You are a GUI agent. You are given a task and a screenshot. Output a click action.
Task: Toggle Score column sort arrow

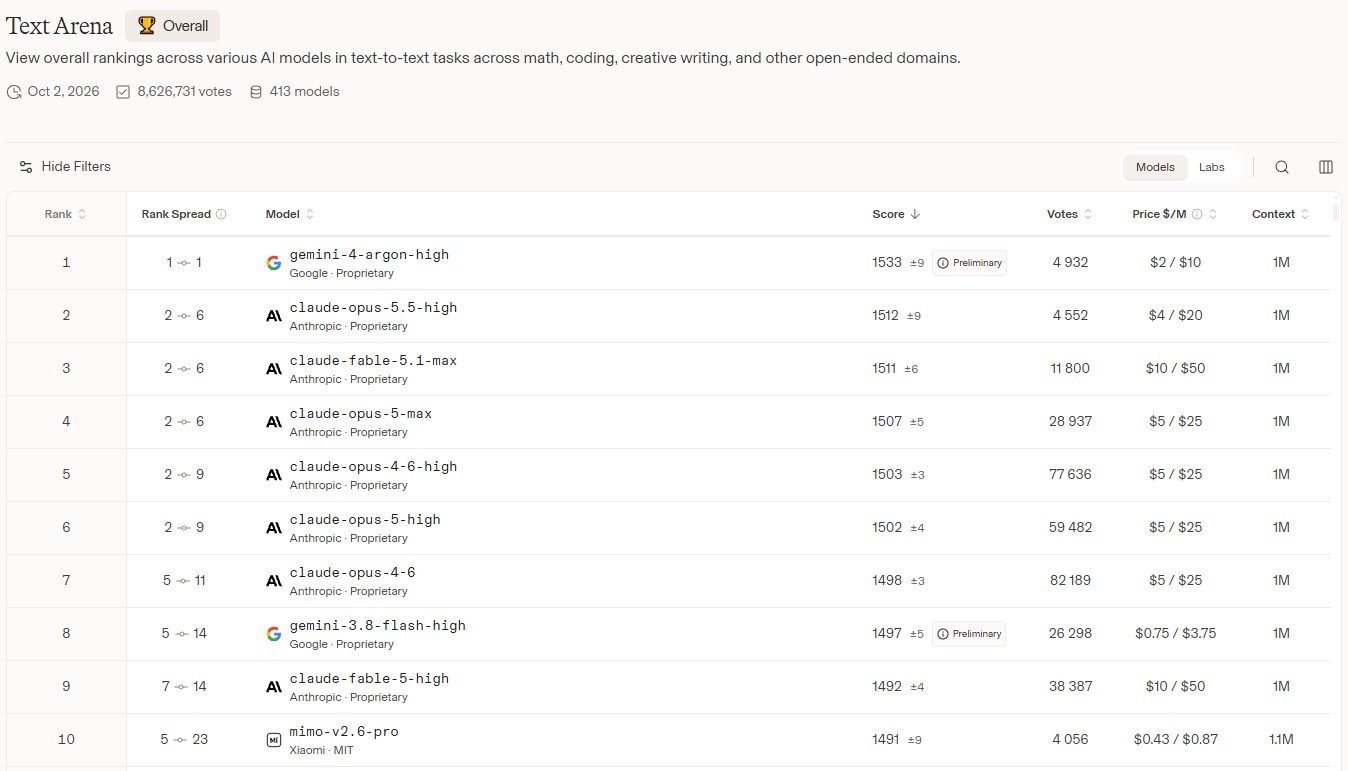click(x=915, y=214)
